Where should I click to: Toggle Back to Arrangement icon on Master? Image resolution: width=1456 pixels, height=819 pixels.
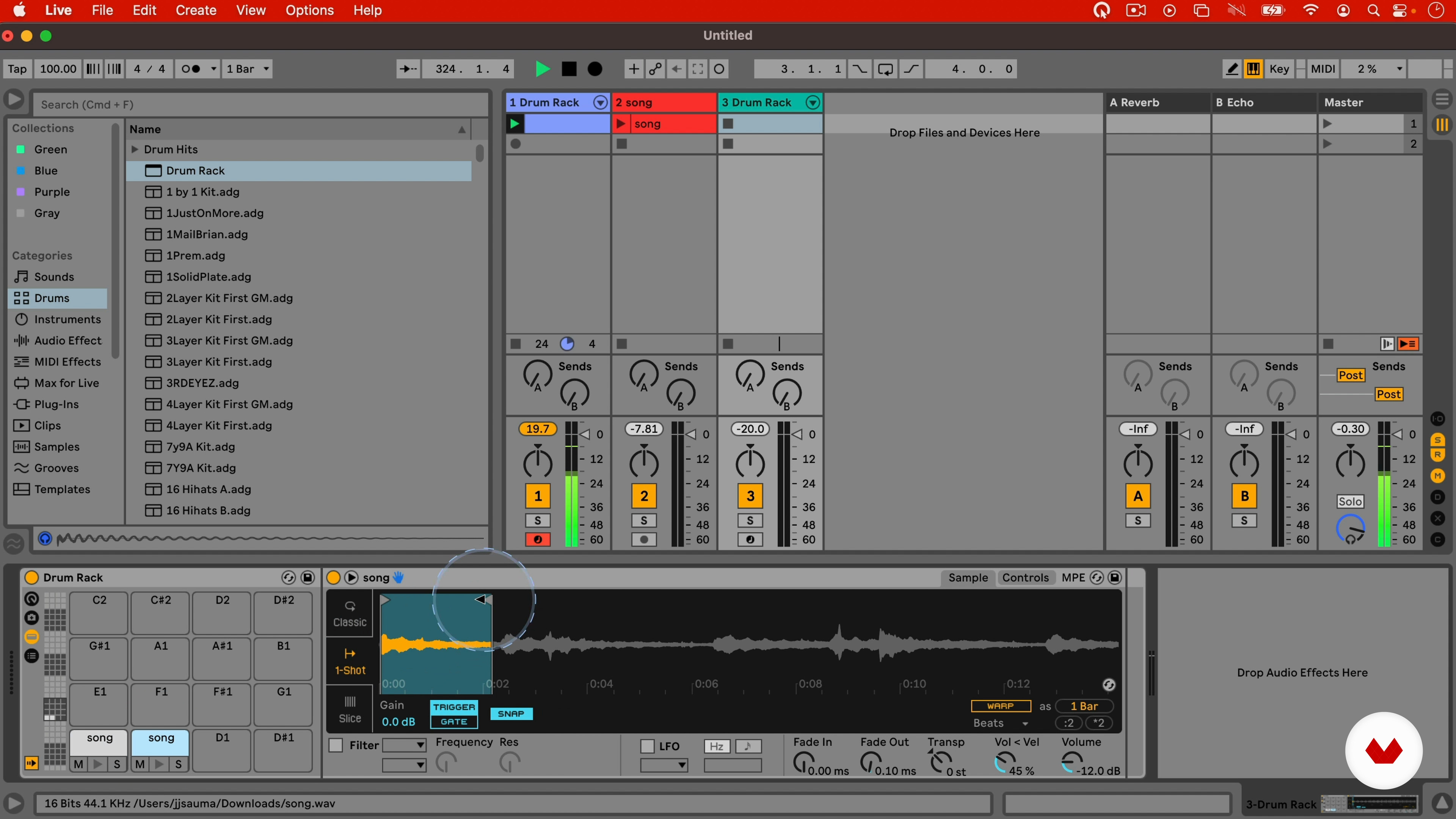[x=1408, y=344]
